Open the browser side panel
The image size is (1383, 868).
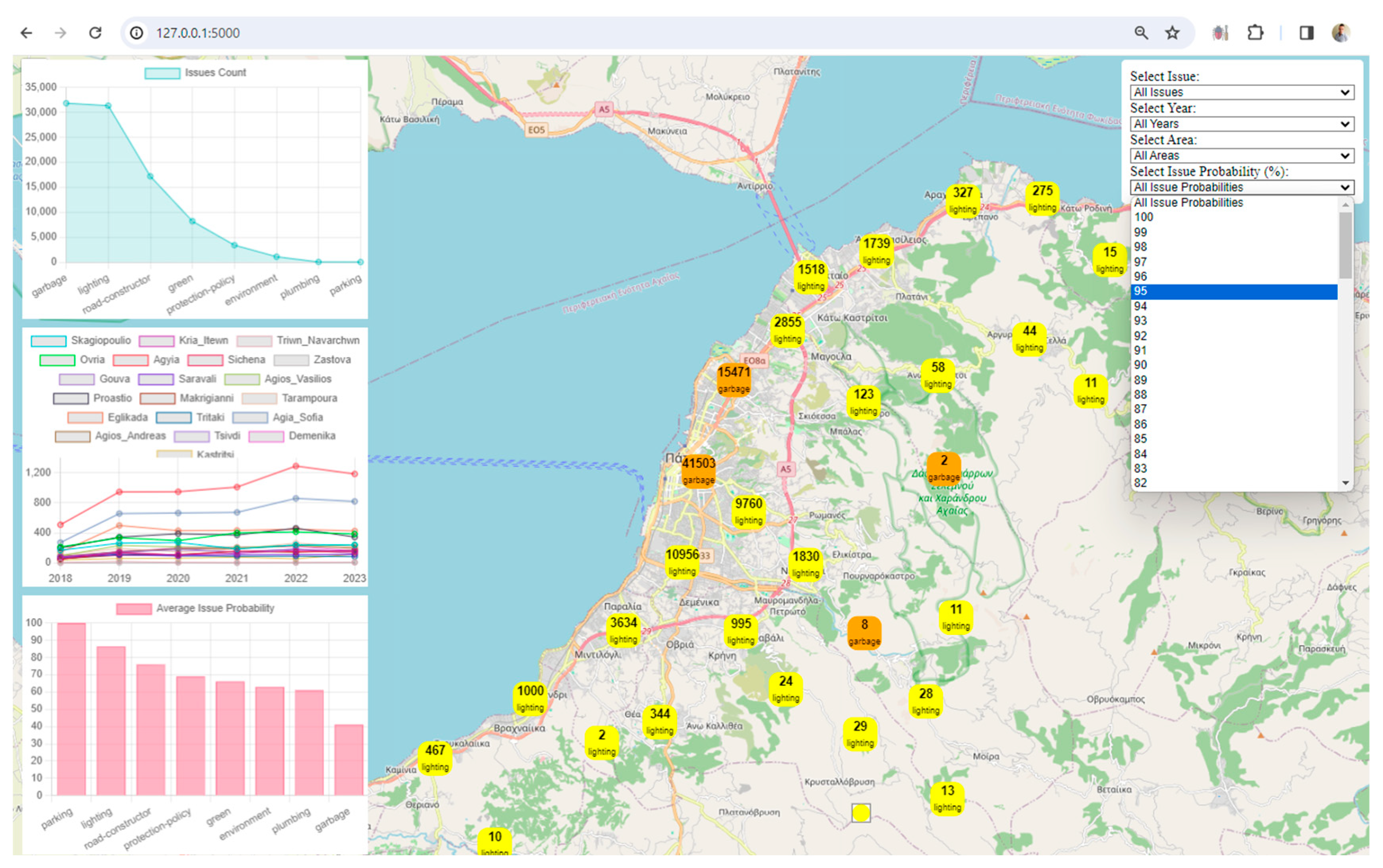coord(1306,33)
